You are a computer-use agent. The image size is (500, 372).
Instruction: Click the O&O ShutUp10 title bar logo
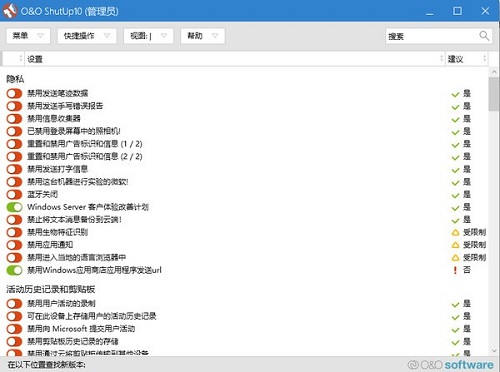point(10,11)
